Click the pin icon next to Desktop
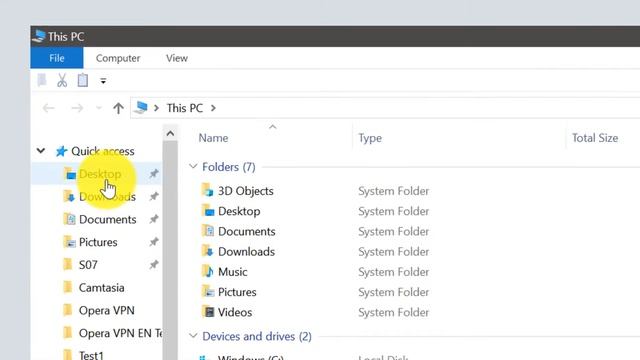This screenshot has height=360, width=640. click(x=153, y=174)
